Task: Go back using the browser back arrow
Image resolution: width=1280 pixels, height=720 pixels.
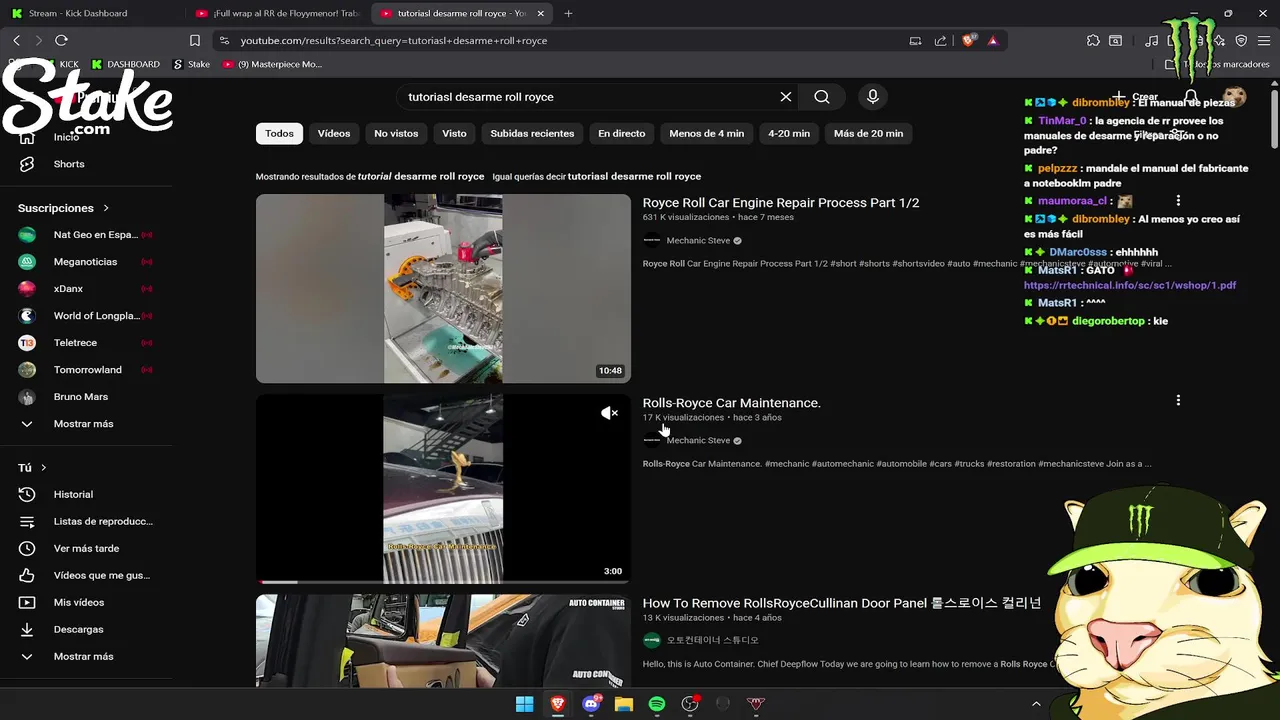Action: (17, 40)
